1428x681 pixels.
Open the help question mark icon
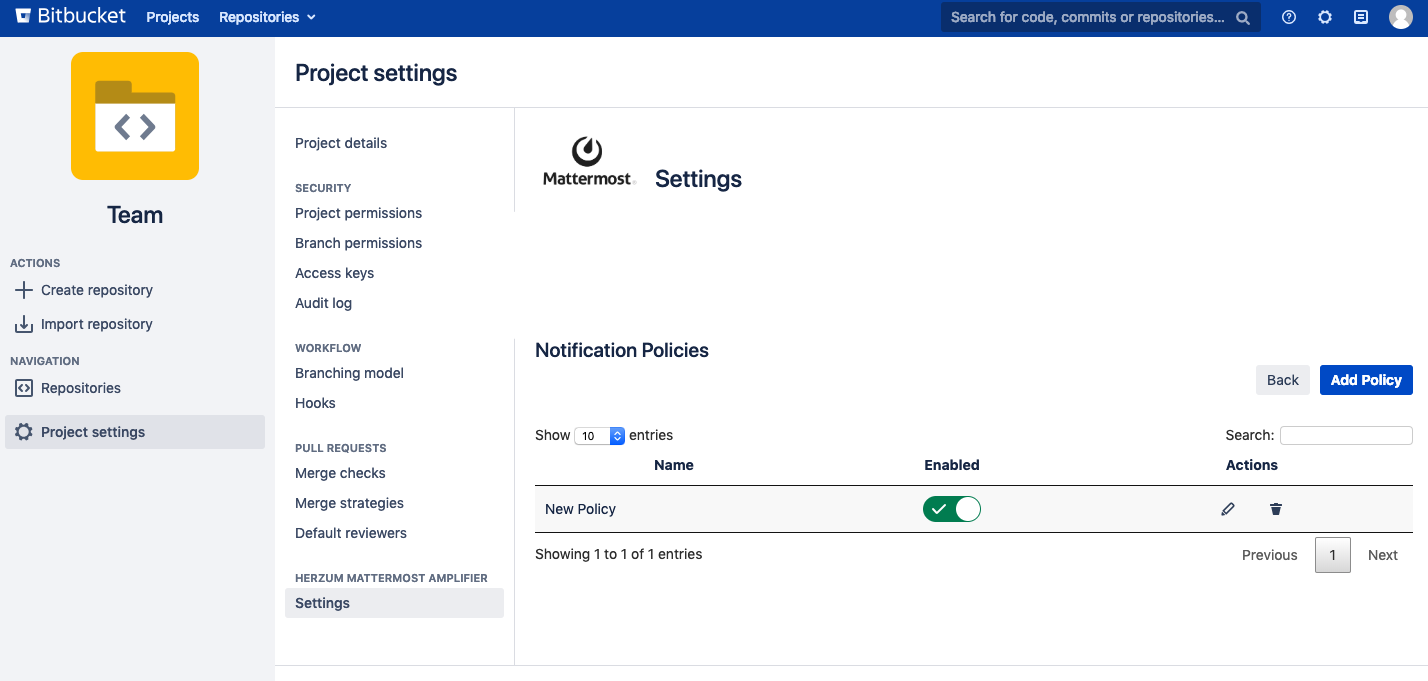1289,17
